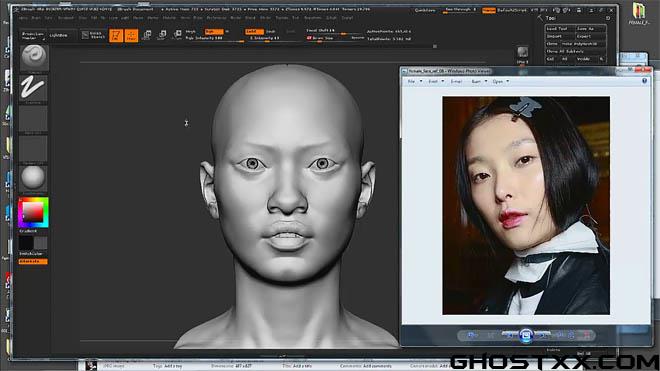The image size is (660, 371).
Task: Select the FEMALE_F archive desktop icon
Action: (x=639, y=14)
